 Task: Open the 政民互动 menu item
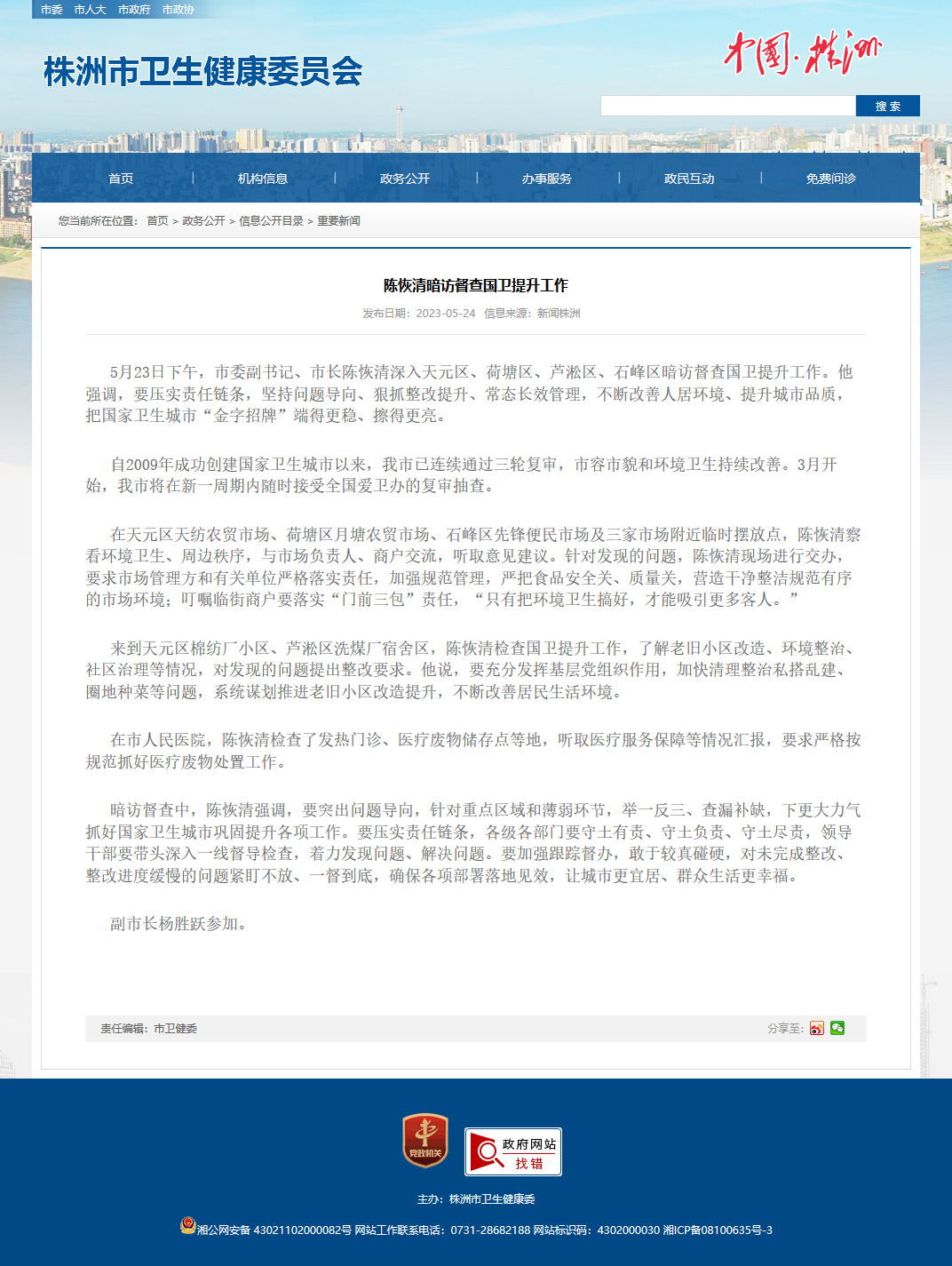click(x=689, y=179)
